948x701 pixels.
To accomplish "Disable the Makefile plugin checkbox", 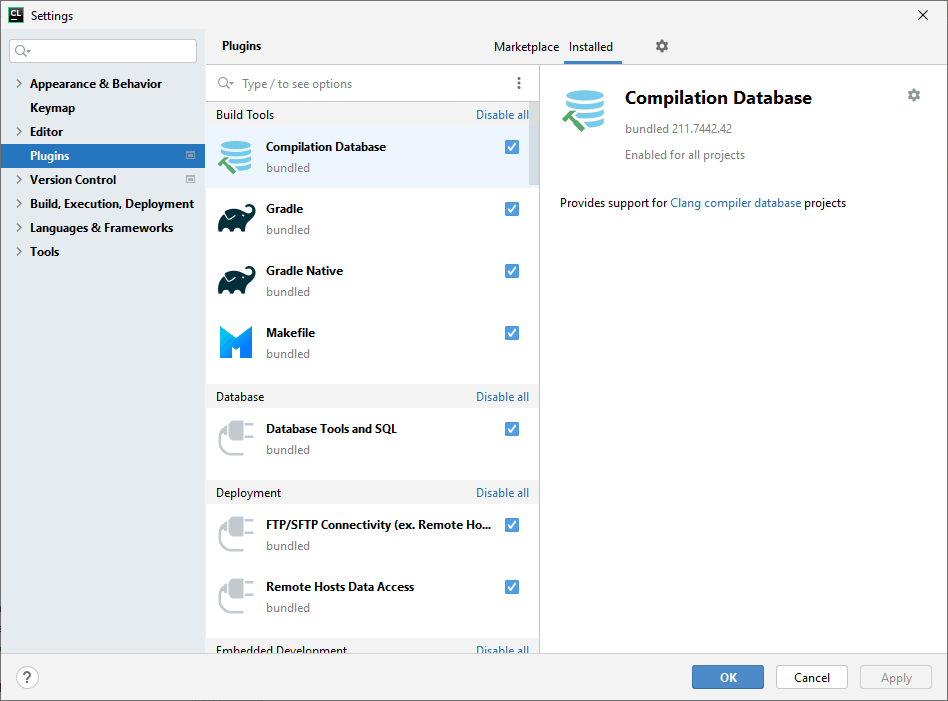I will (x=512, y=333).
